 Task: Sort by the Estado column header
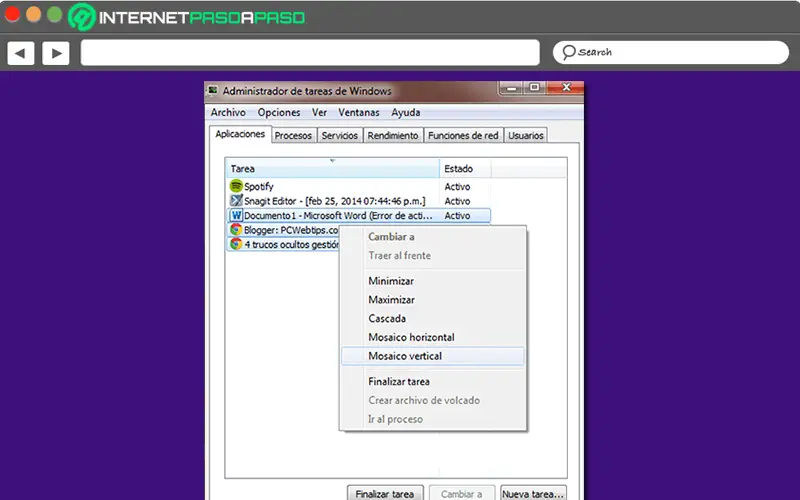point(465,168)
